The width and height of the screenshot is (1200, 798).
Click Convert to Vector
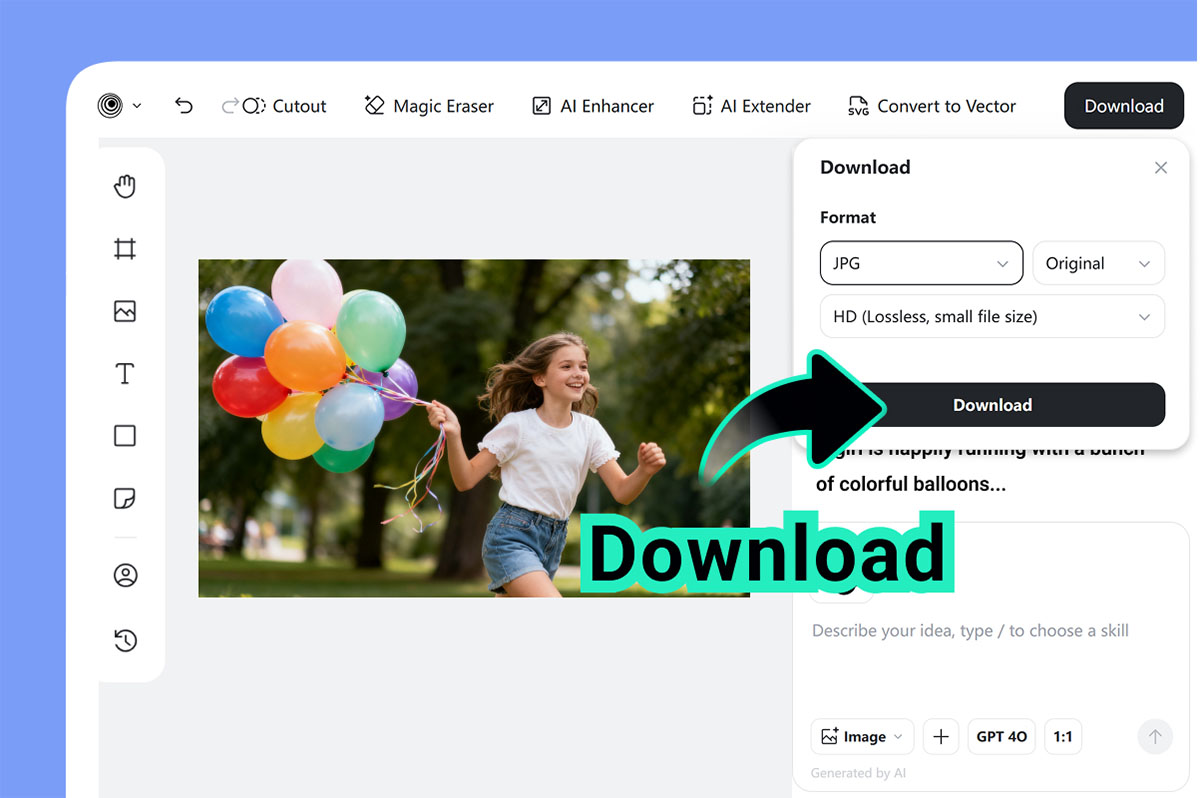point(932,106)
